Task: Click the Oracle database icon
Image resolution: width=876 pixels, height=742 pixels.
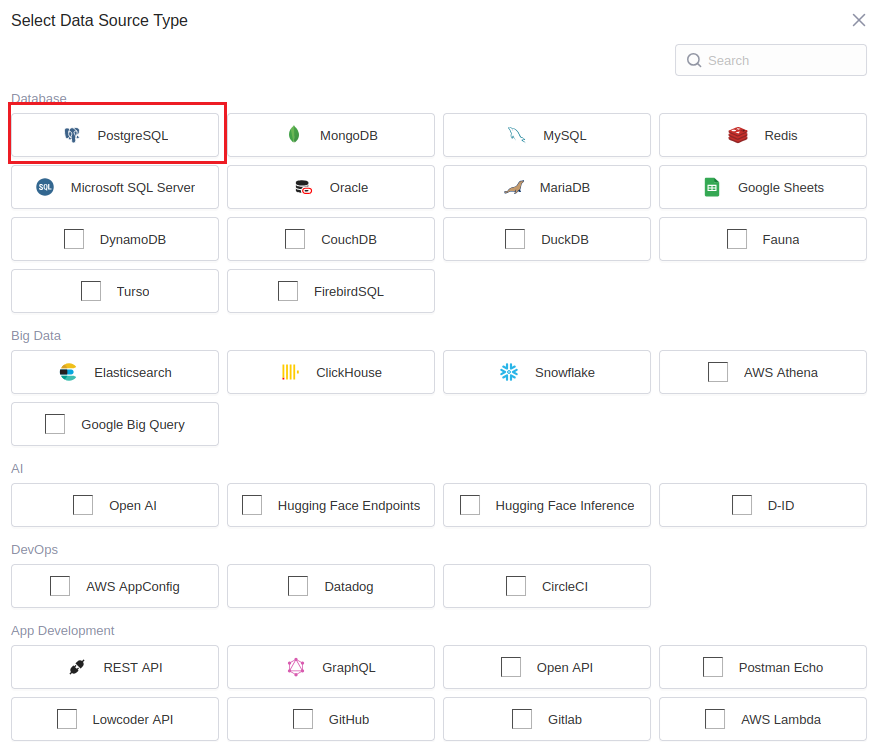Action: click(x=303, y=187)
